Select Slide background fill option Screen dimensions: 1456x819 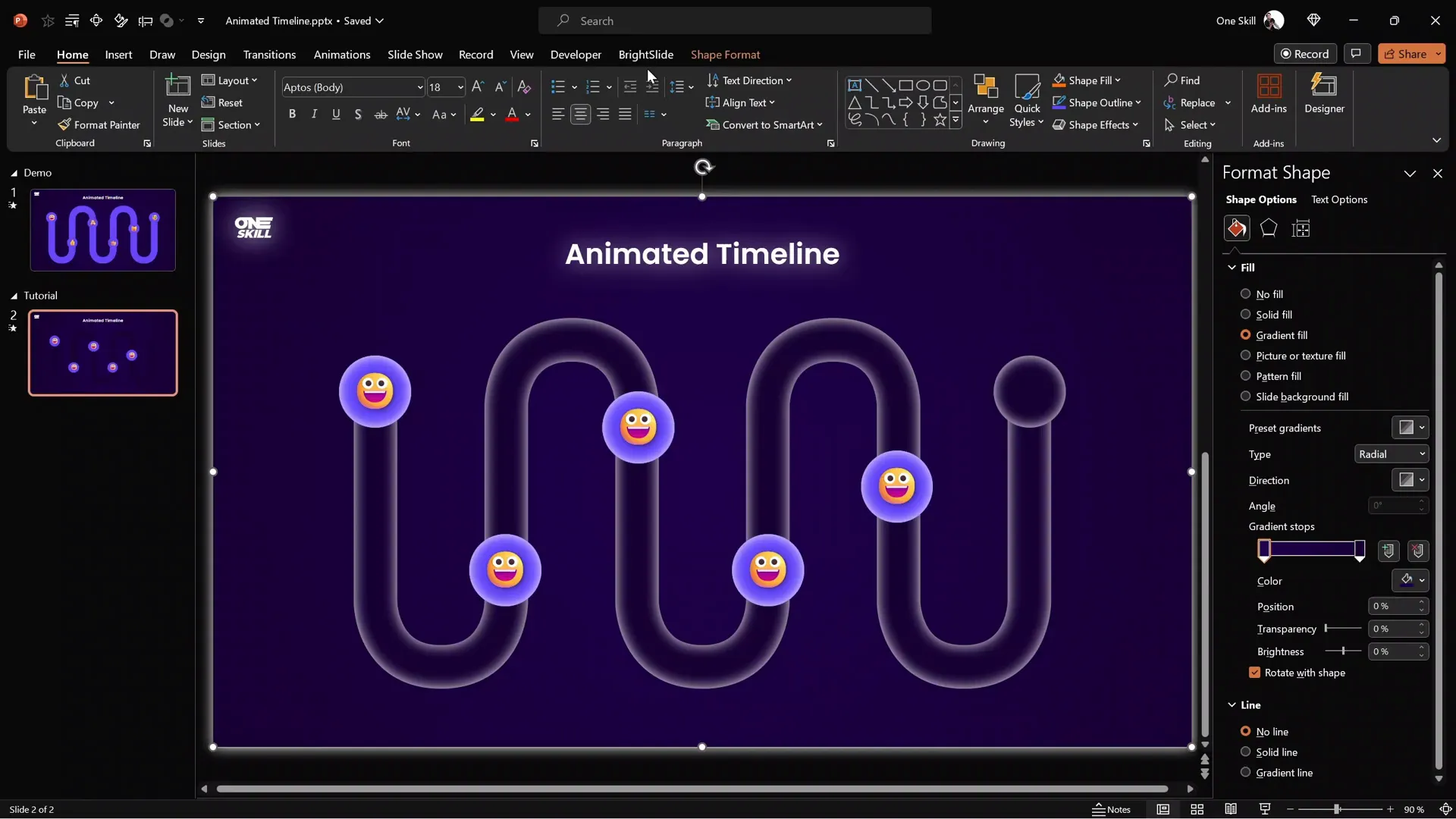[1294, 397]
